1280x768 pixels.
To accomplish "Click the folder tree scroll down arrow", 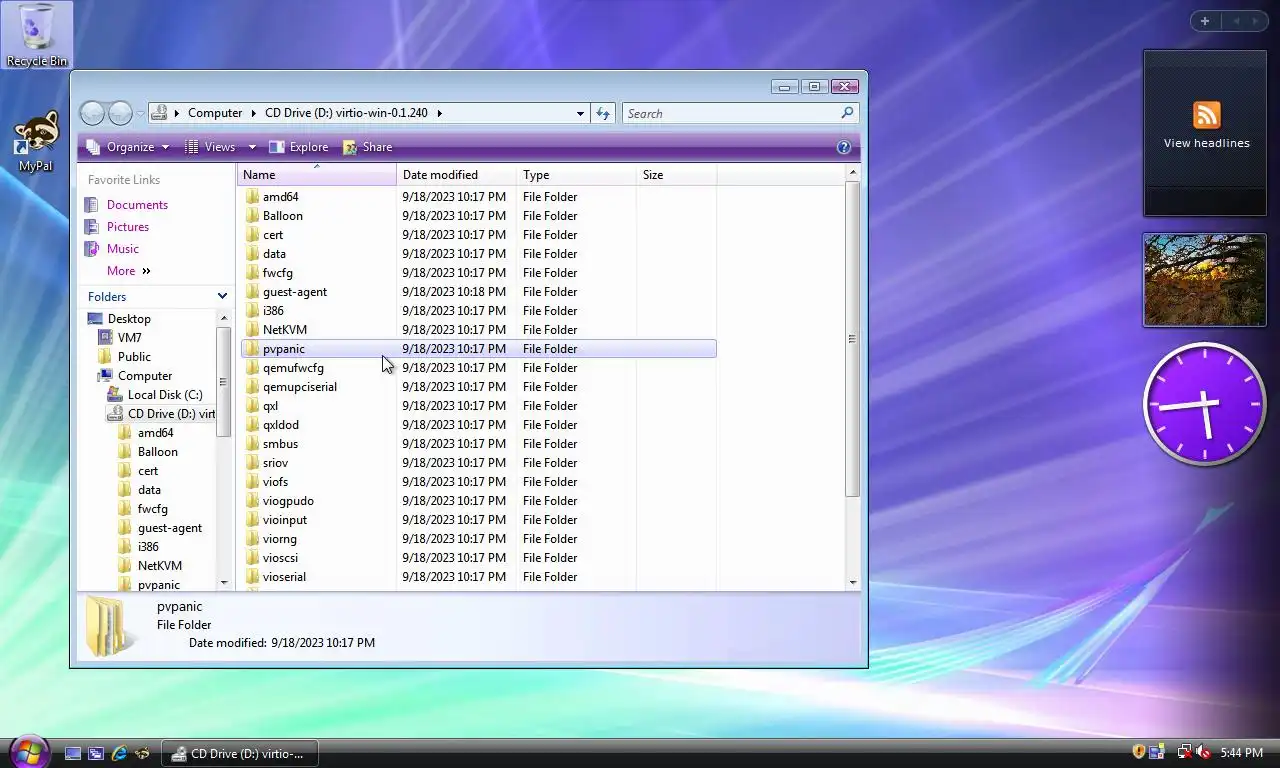I will (224, 582).
